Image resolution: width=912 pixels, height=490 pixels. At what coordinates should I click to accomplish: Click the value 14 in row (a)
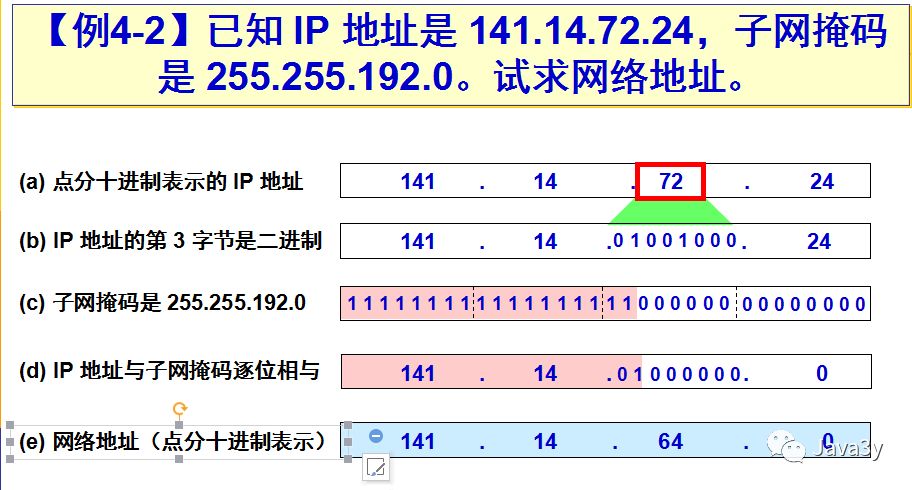coord(546,182)
